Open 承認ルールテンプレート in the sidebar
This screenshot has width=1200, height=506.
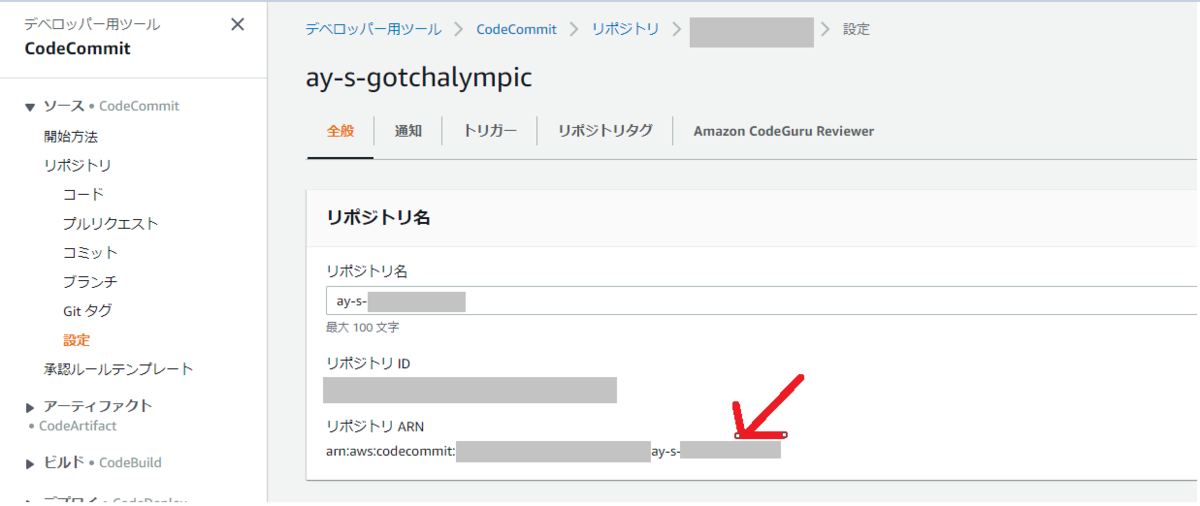(118, 369)
